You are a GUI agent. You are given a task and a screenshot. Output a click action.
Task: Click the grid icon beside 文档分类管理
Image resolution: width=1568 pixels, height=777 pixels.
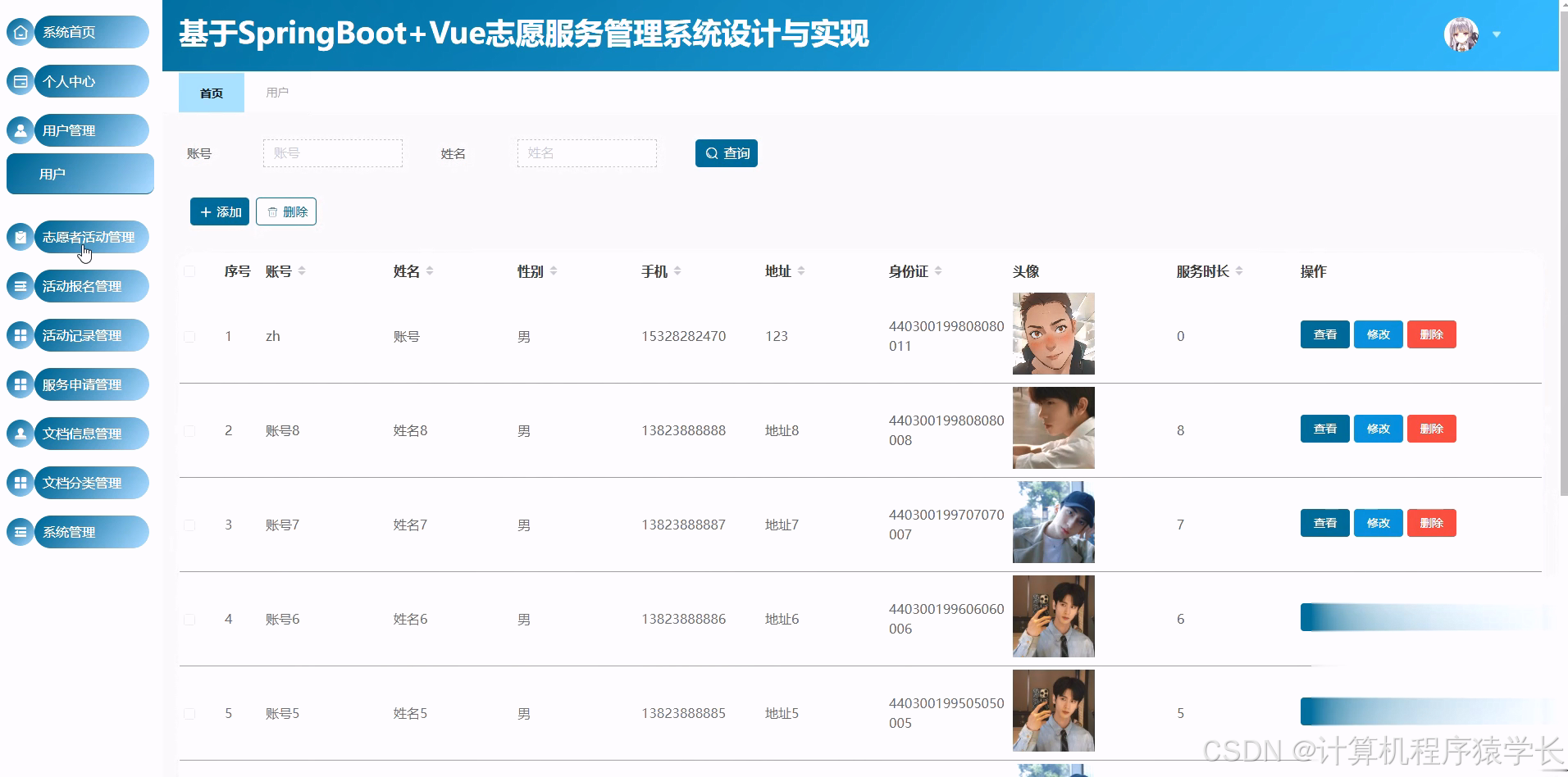pyautogui.click(x=21, y=483)
